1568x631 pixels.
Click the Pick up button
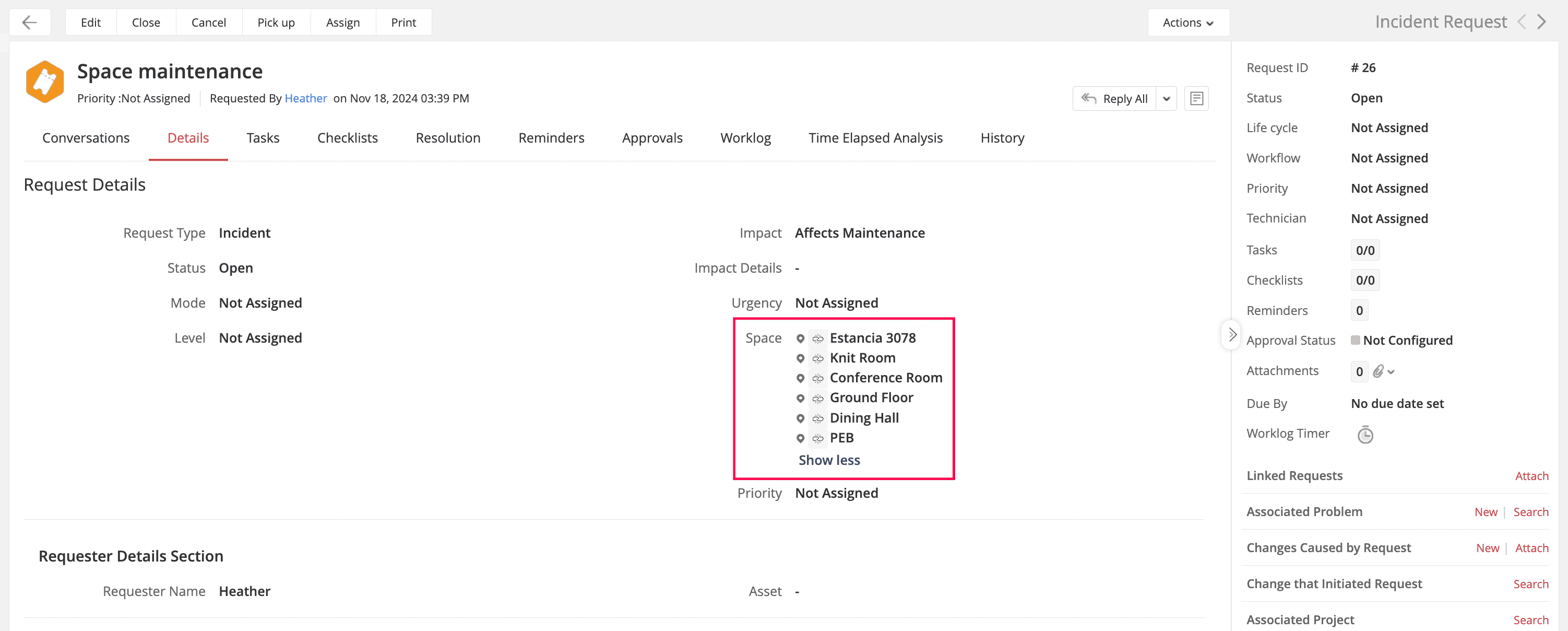[276, 22]
